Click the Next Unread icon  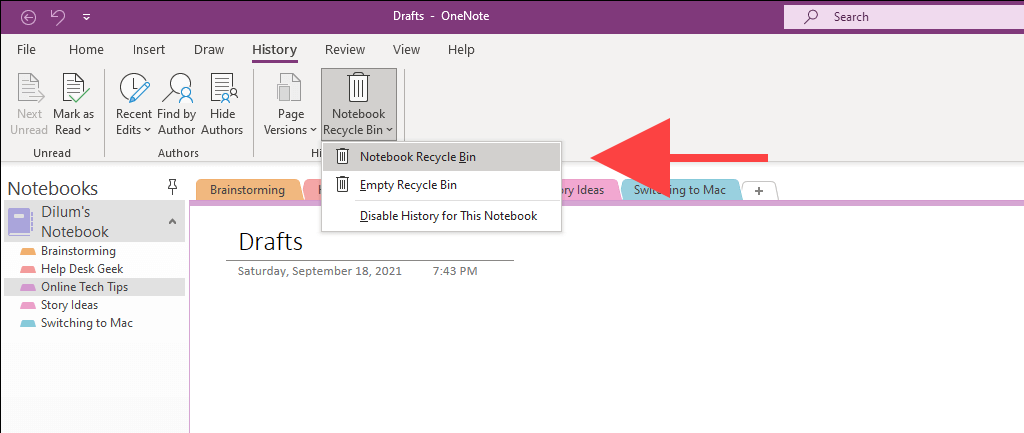pos(29,88)
